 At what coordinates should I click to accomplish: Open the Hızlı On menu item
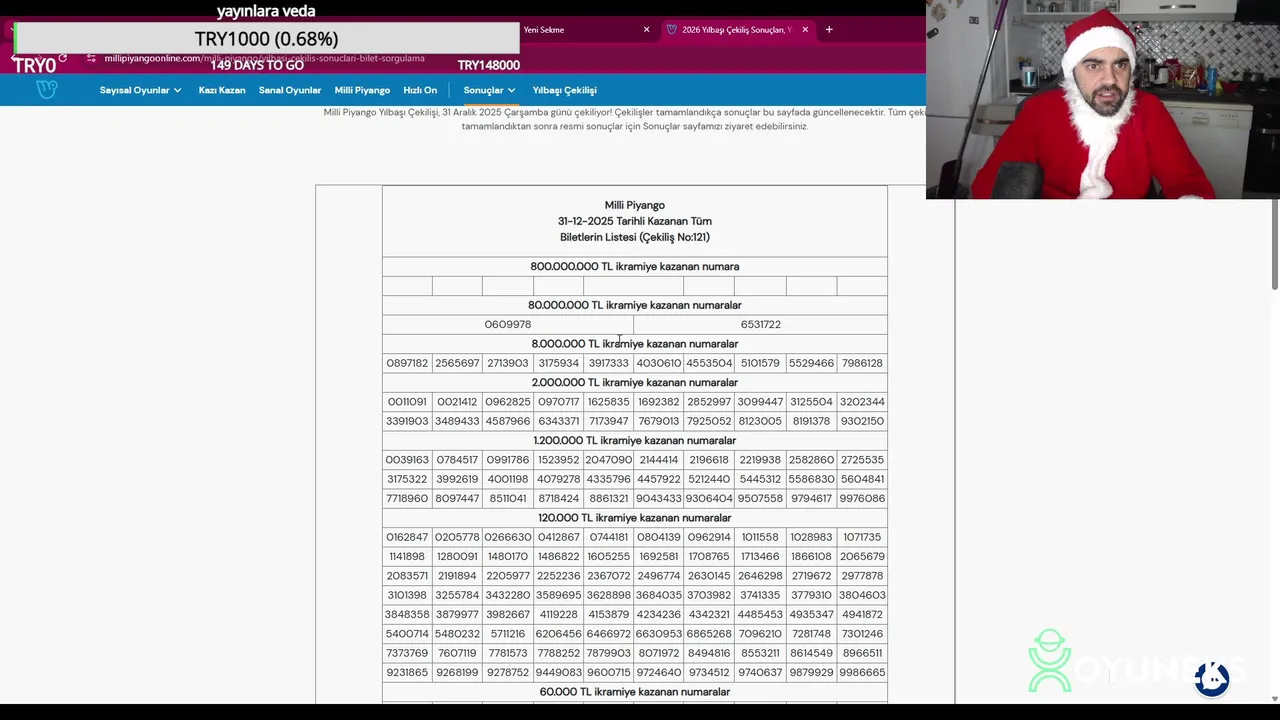[420, 90]
